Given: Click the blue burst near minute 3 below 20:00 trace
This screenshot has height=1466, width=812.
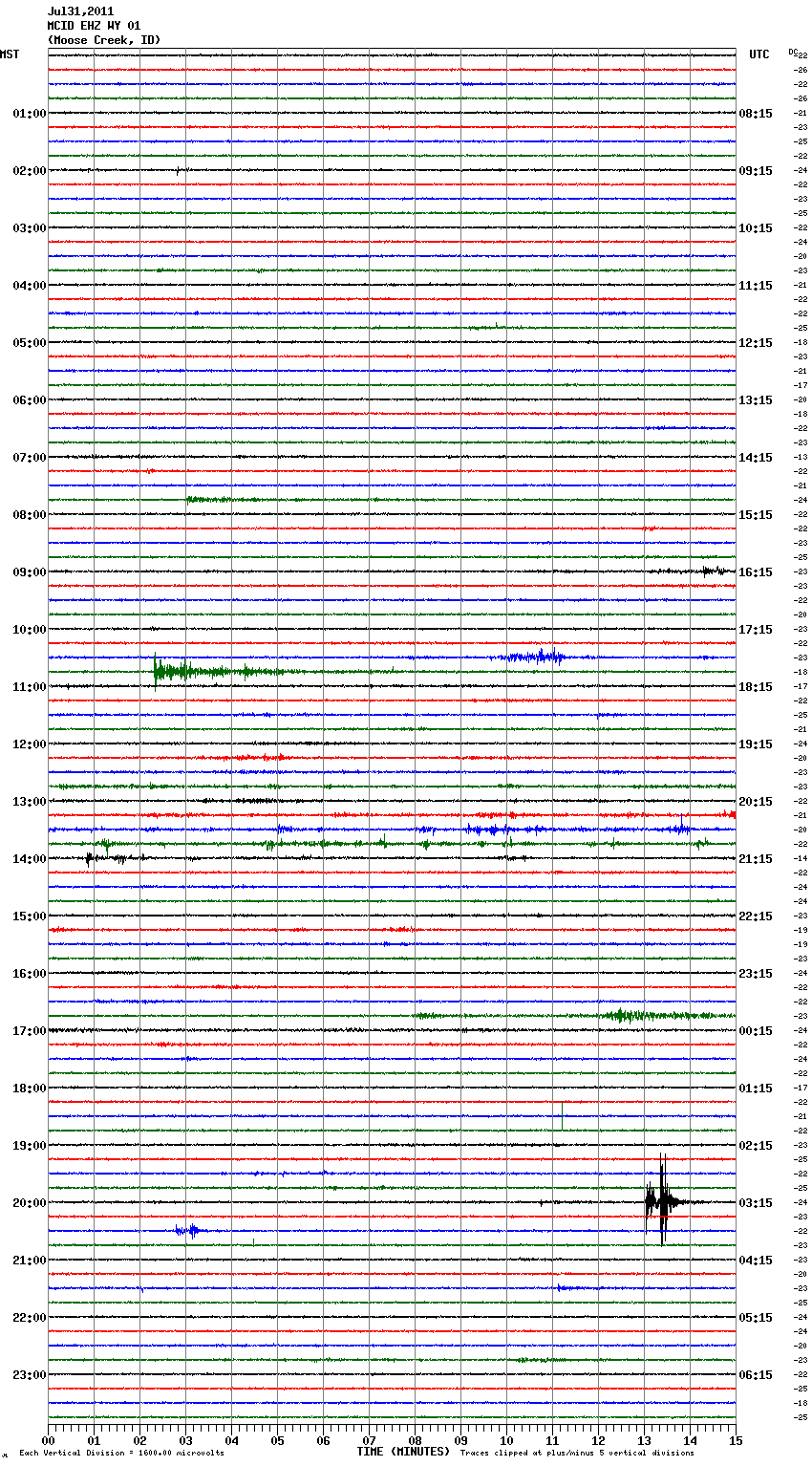Looking at the screenshot, I should point(188,1231).
